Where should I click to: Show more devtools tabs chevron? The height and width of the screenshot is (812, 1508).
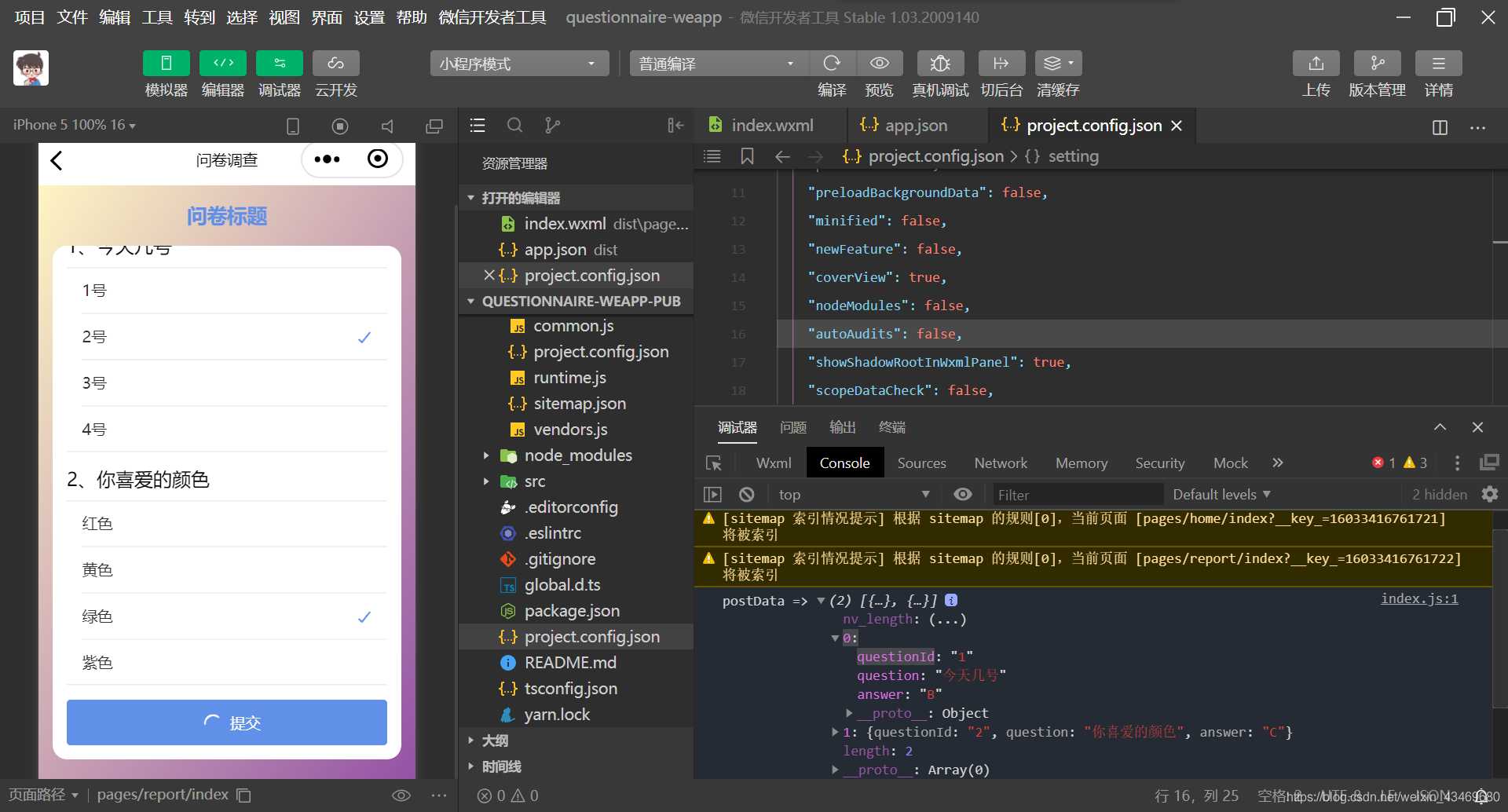click(1278, 463)
